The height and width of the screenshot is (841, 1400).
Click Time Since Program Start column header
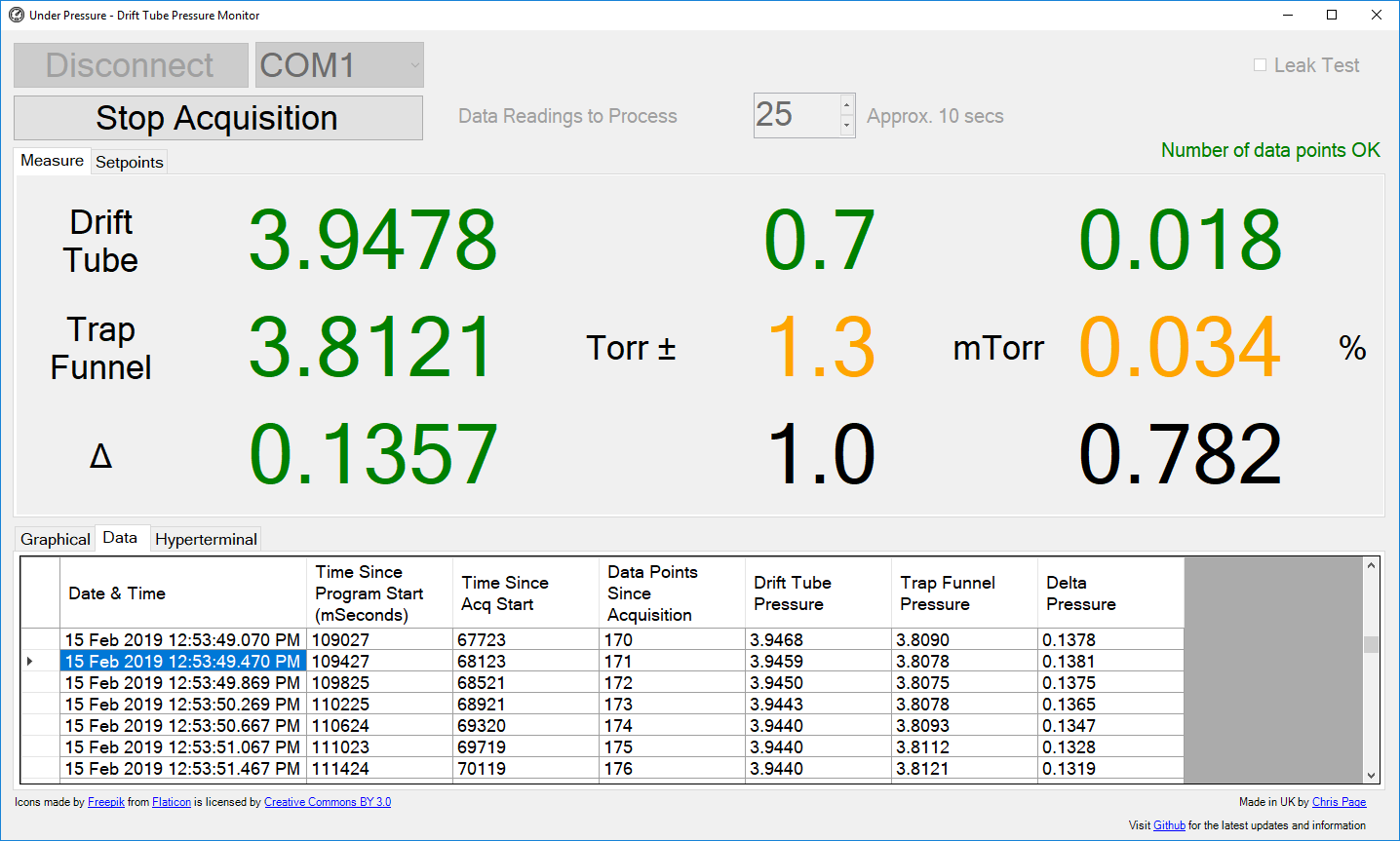click(x=380, y=593)
